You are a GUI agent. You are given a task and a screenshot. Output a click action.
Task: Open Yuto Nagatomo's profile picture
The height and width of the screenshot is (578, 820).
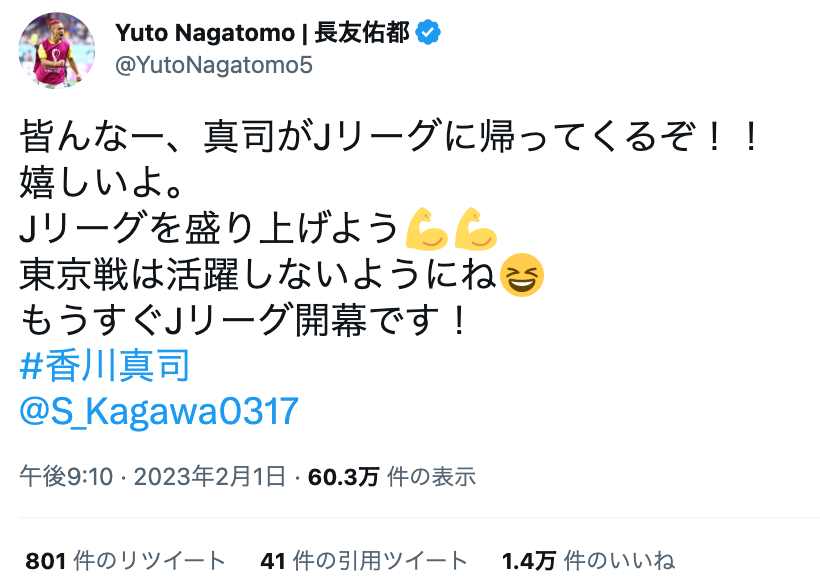pos(57,50)
